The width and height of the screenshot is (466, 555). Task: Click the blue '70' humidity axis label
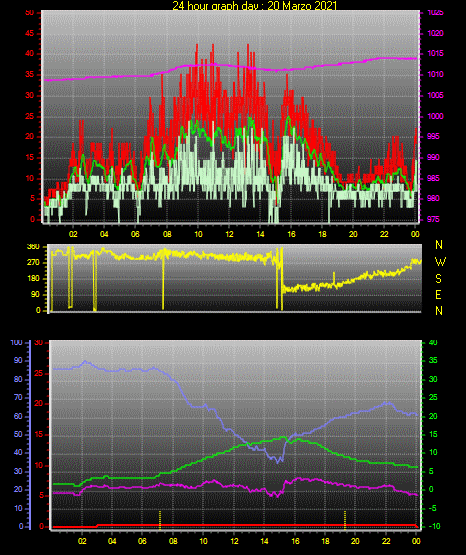tap(18, 397)
